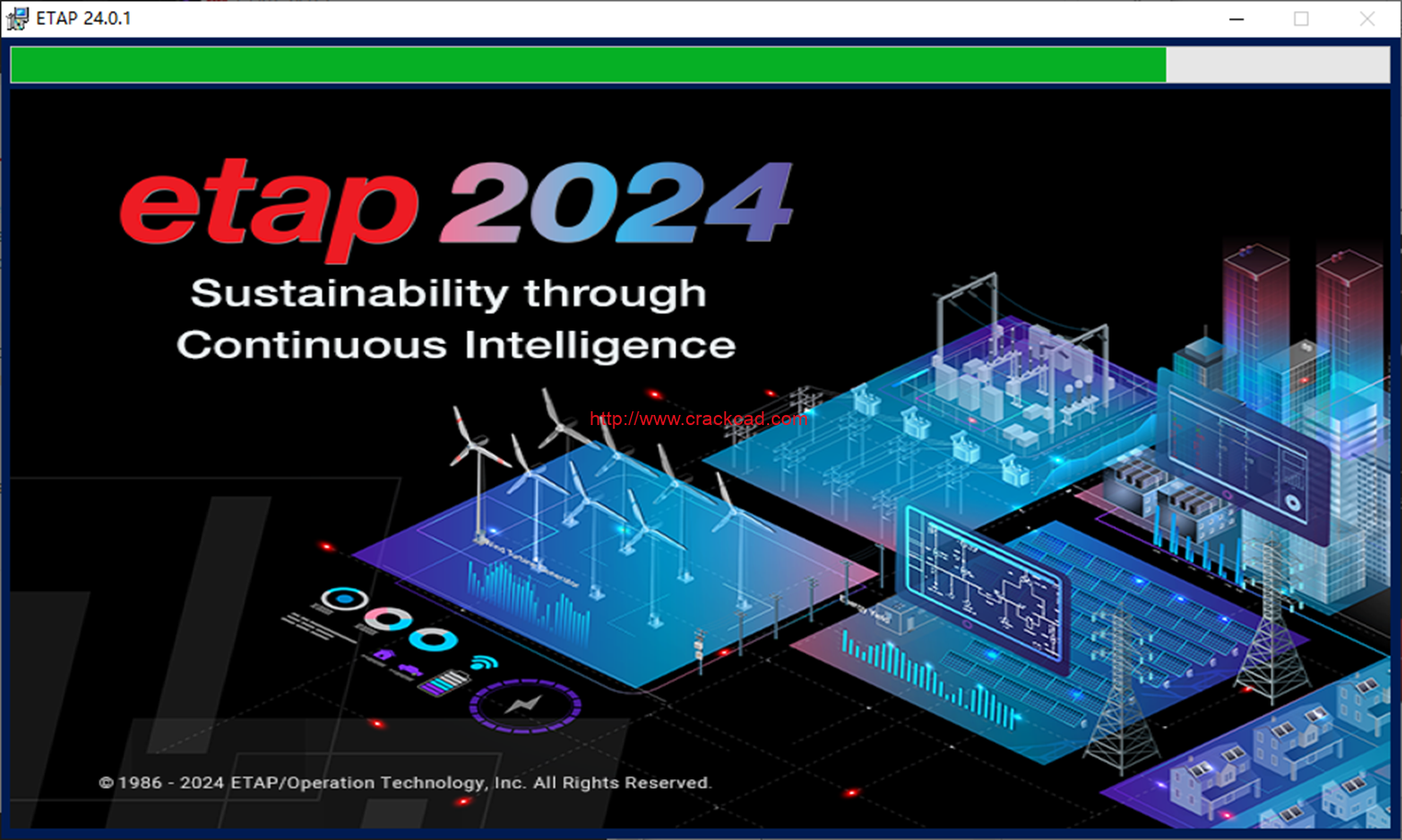The width and height of the screenshot is (1402, 840).
Task: Minimize the ETAP 24.0.1 window
Action: click(1236, 18)
